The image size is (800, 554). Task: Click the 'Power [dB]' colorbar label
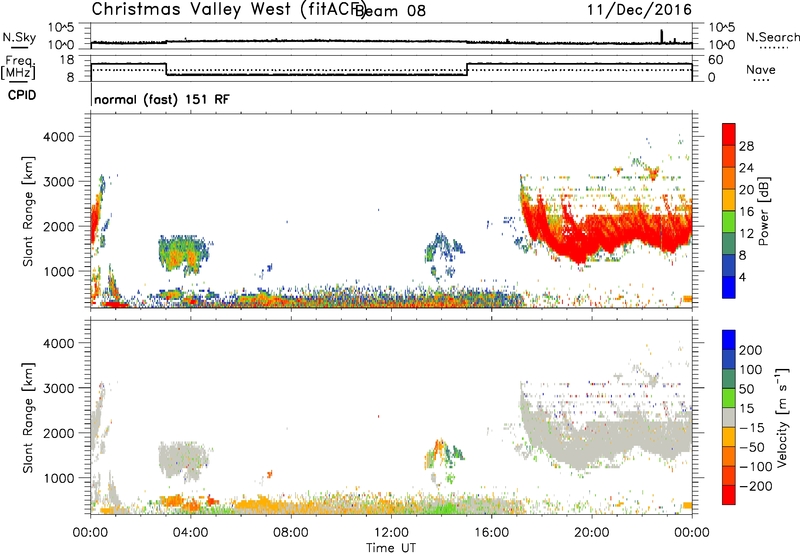pos(763,211)
